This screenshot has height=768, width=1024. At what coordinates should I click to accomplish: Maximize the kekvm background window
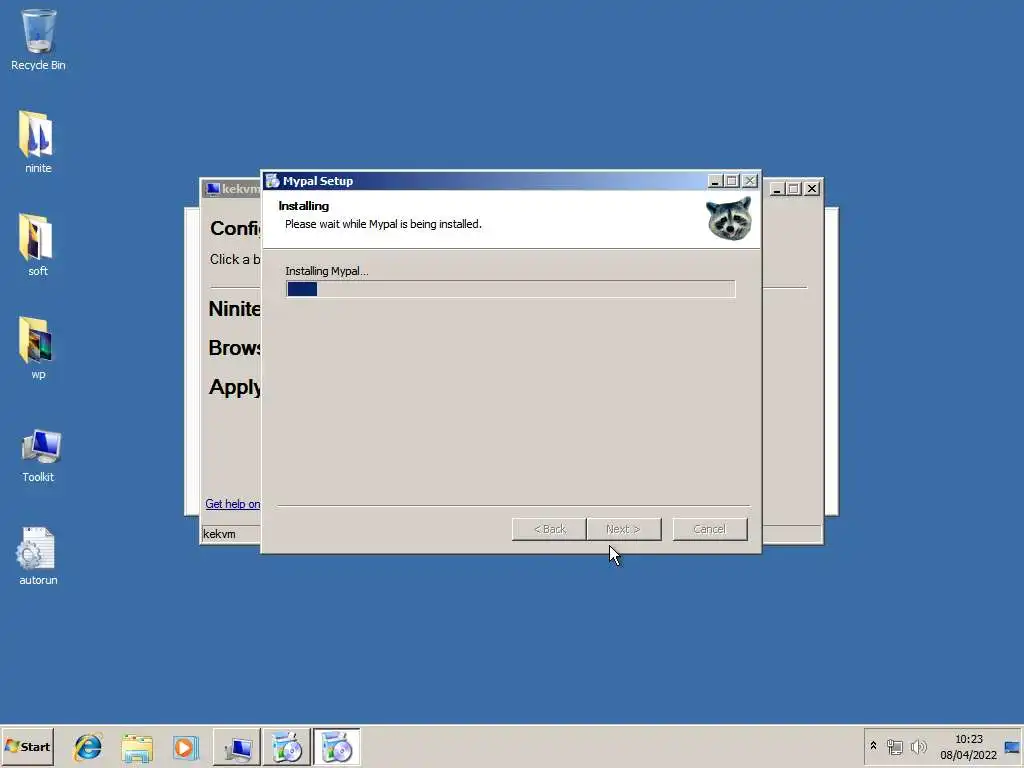[793, 189]
